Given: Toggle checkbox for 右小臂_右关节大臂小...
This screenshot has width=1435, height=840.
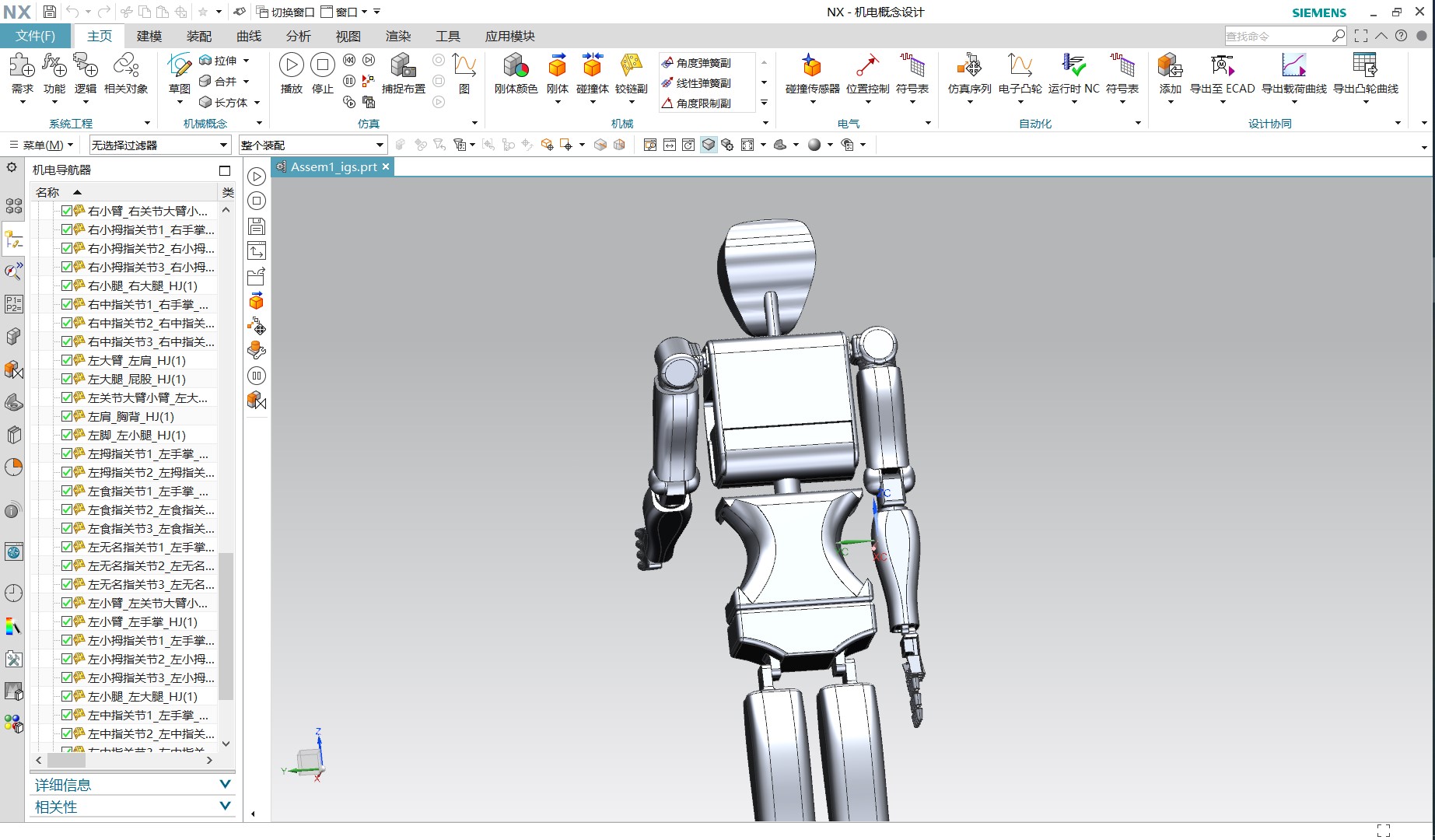Looking at the screenshot, I should click(67, 211).
